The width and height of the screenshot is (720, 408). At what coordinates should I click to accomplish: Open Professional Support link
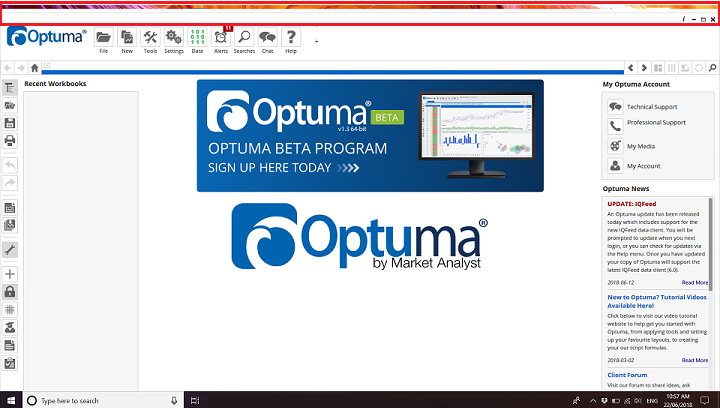point(656,123)
